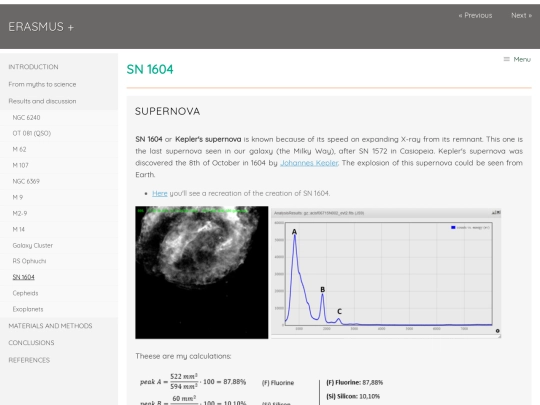Screen dimensions: 540x405
Task: Open the NGC 6369 page
Action: tap(26, 181)
